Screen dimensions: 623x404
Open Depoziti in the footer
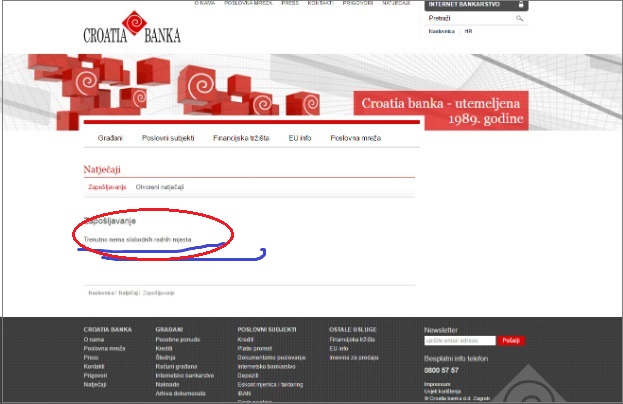[248, 375]
